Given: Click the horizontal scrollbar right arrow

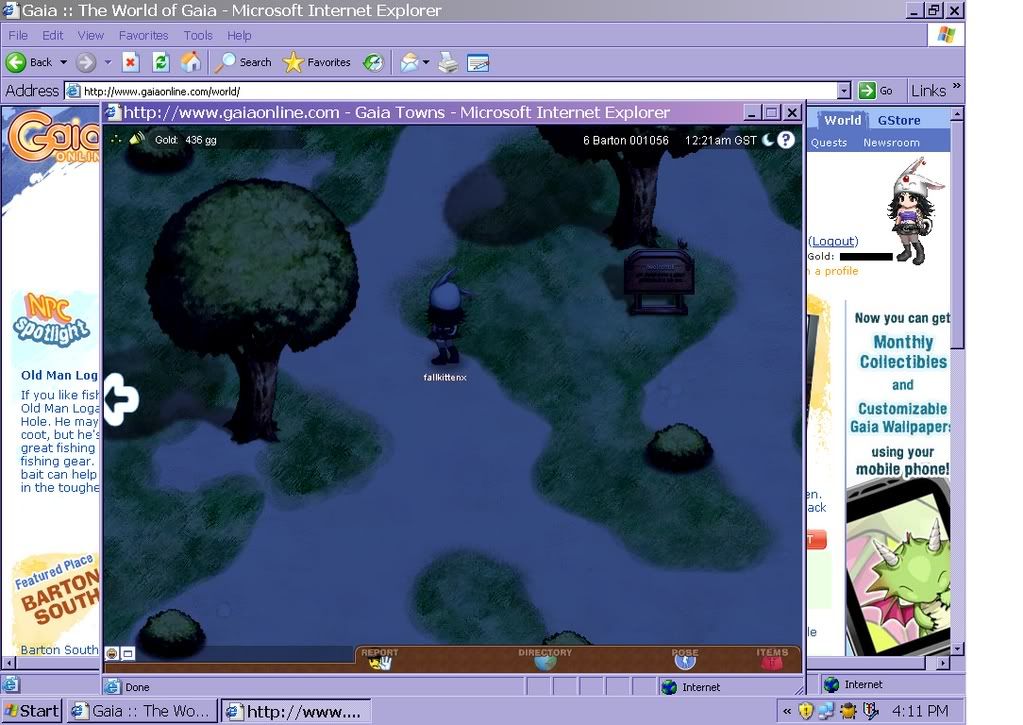Looking at the screenshot, I should click(x=943, y=663).
